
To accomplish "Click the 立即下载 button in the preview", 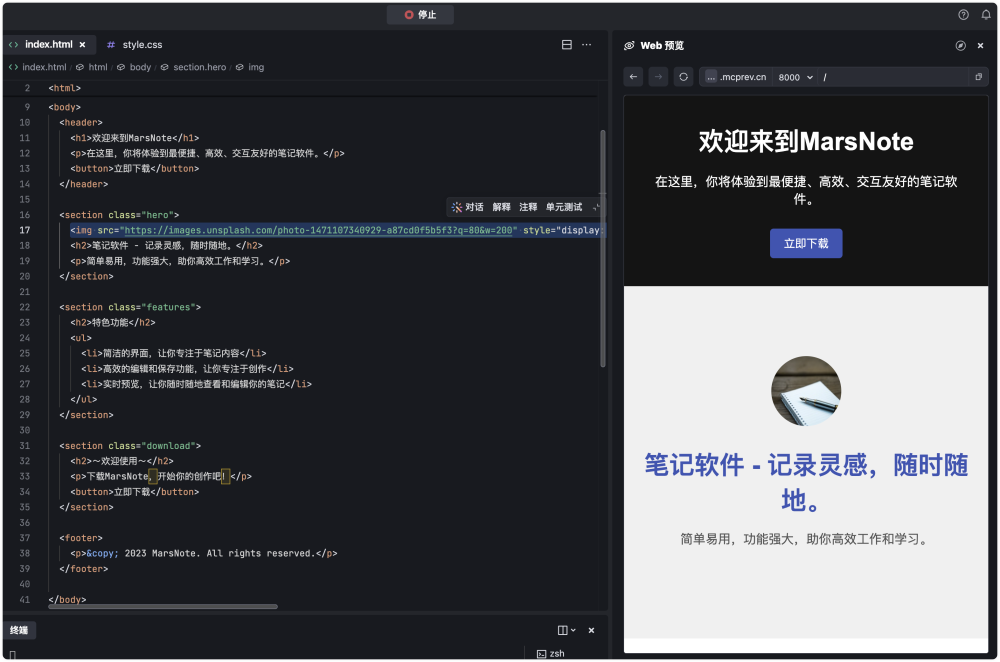I will (x=805, y=243).
